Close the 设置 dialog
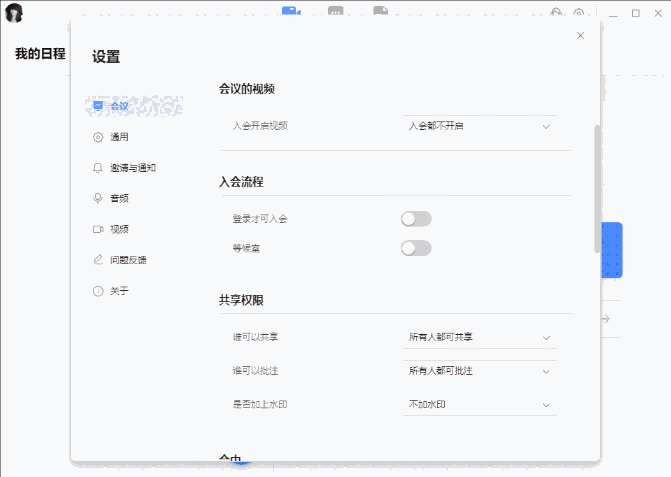 coord(580,36)
